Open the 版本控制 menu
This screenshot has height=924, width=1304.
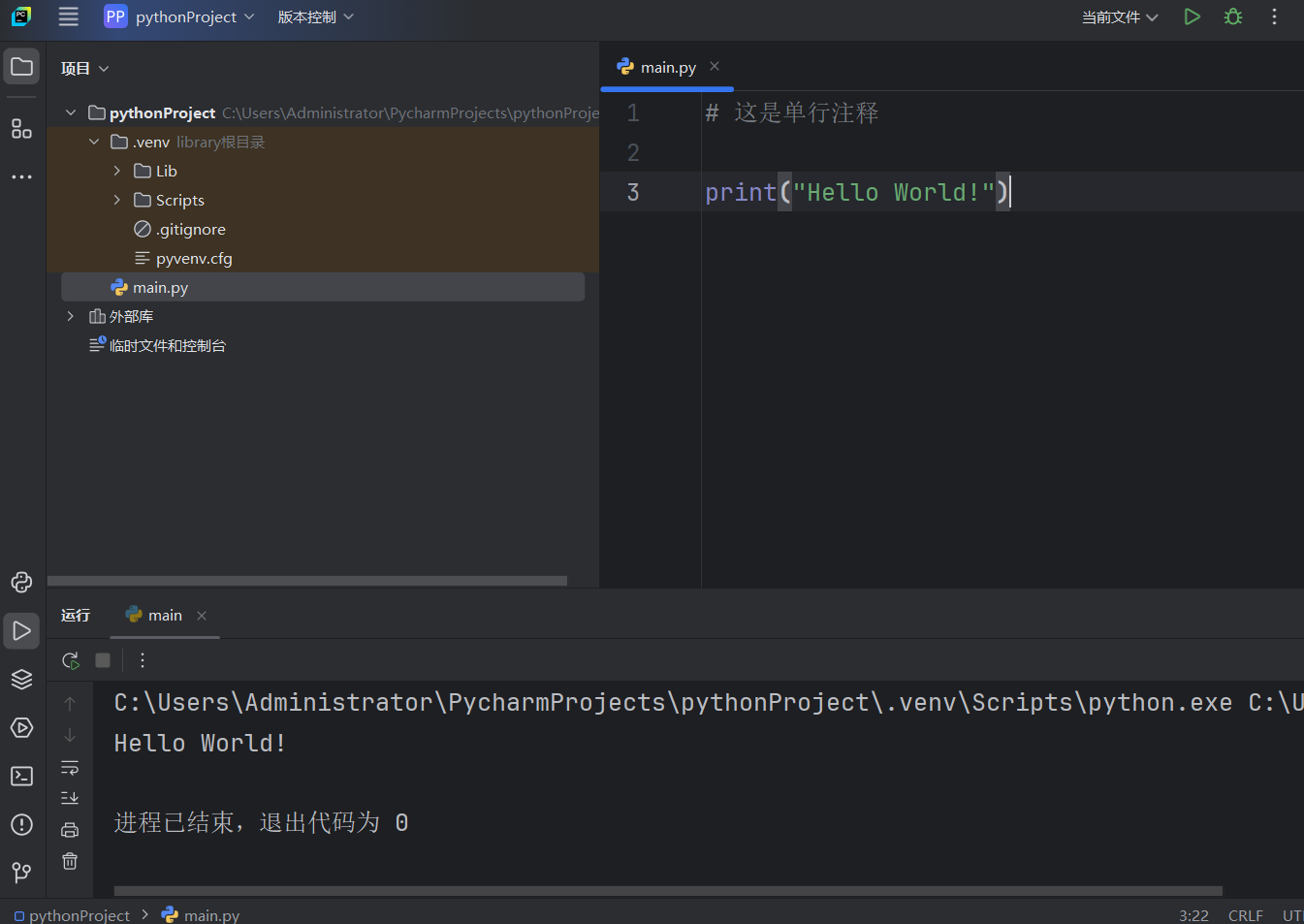point(315,16)
